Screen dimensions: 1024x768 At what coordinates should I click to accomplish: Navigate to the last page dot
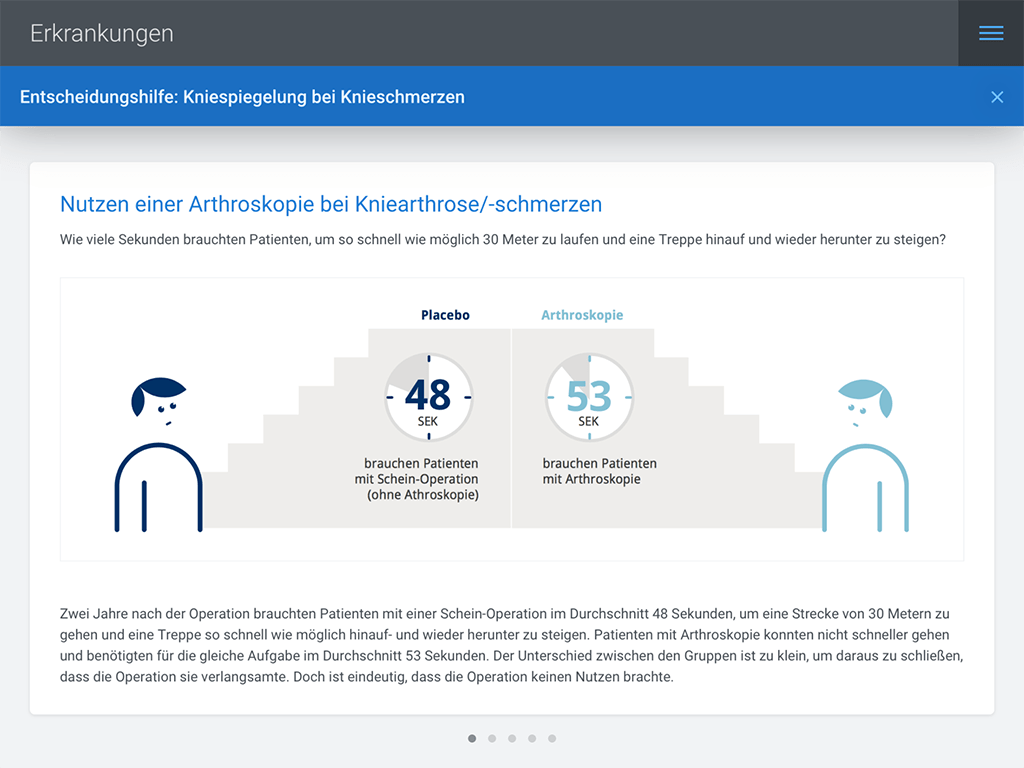point(552,739)
